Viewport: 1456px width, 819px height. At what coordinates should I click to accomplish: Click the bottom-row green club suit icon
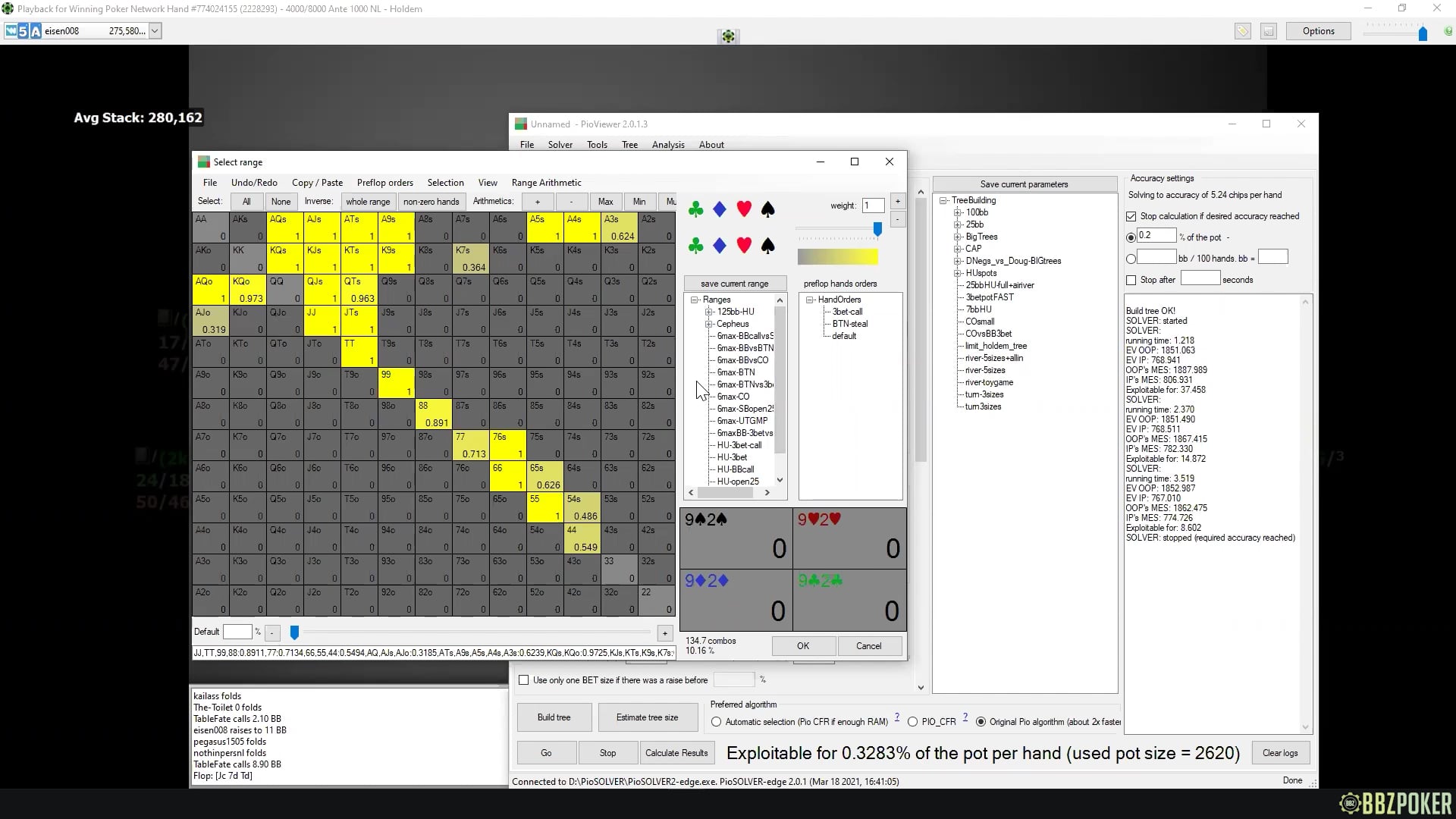[695, 245]
